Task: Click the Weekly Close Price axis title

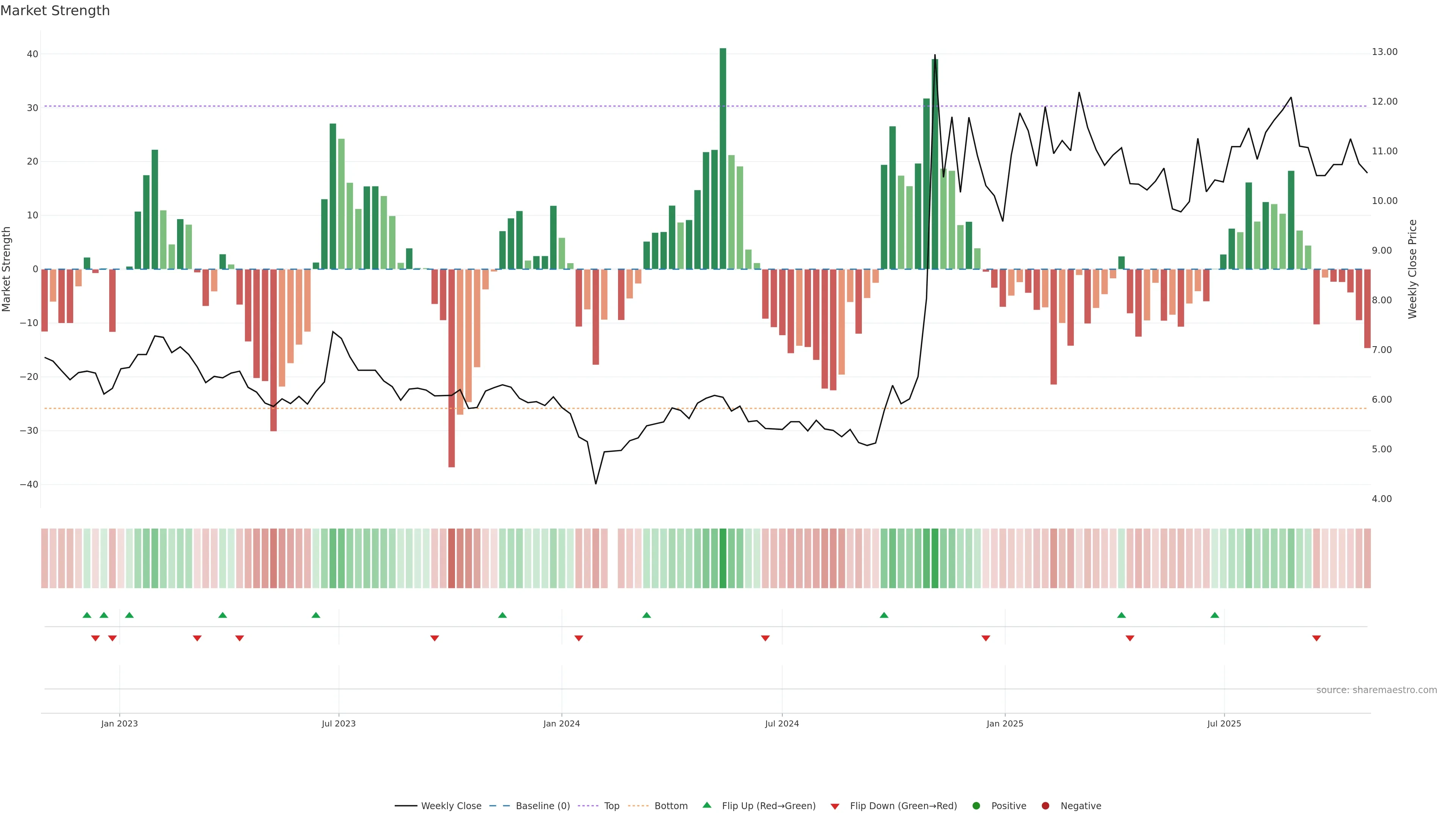Action: click(1412, 269)
